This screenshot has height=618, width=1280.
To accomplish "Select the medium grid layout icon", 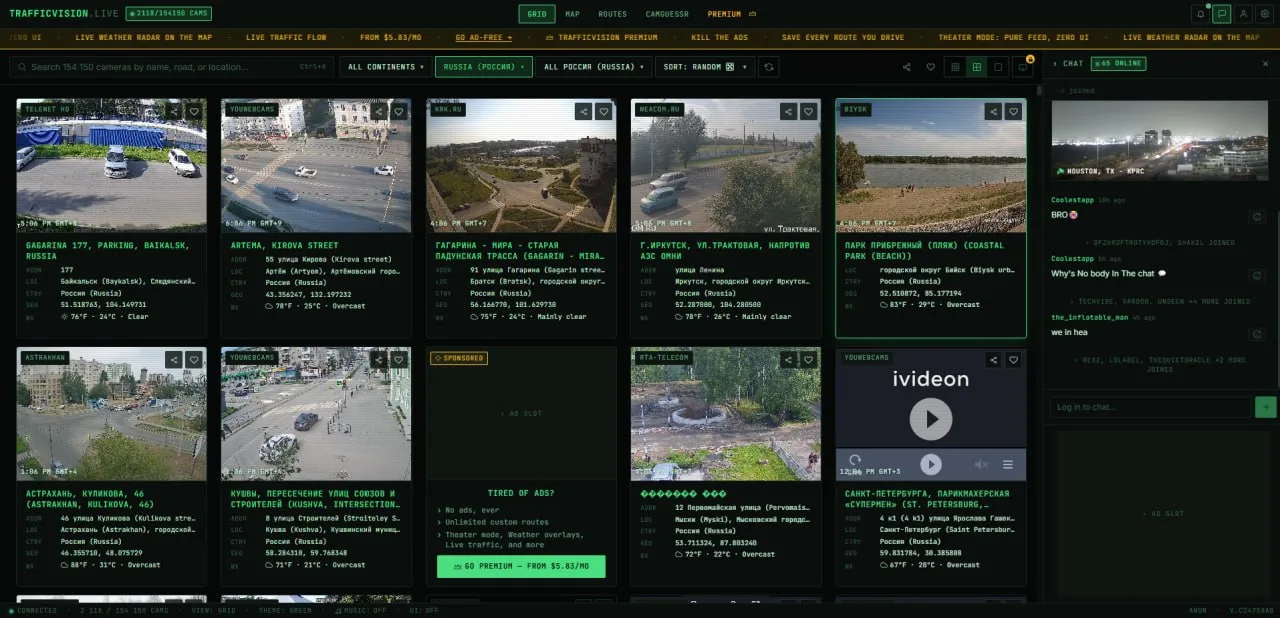I will pyautogui.click(x=977, y=67).
